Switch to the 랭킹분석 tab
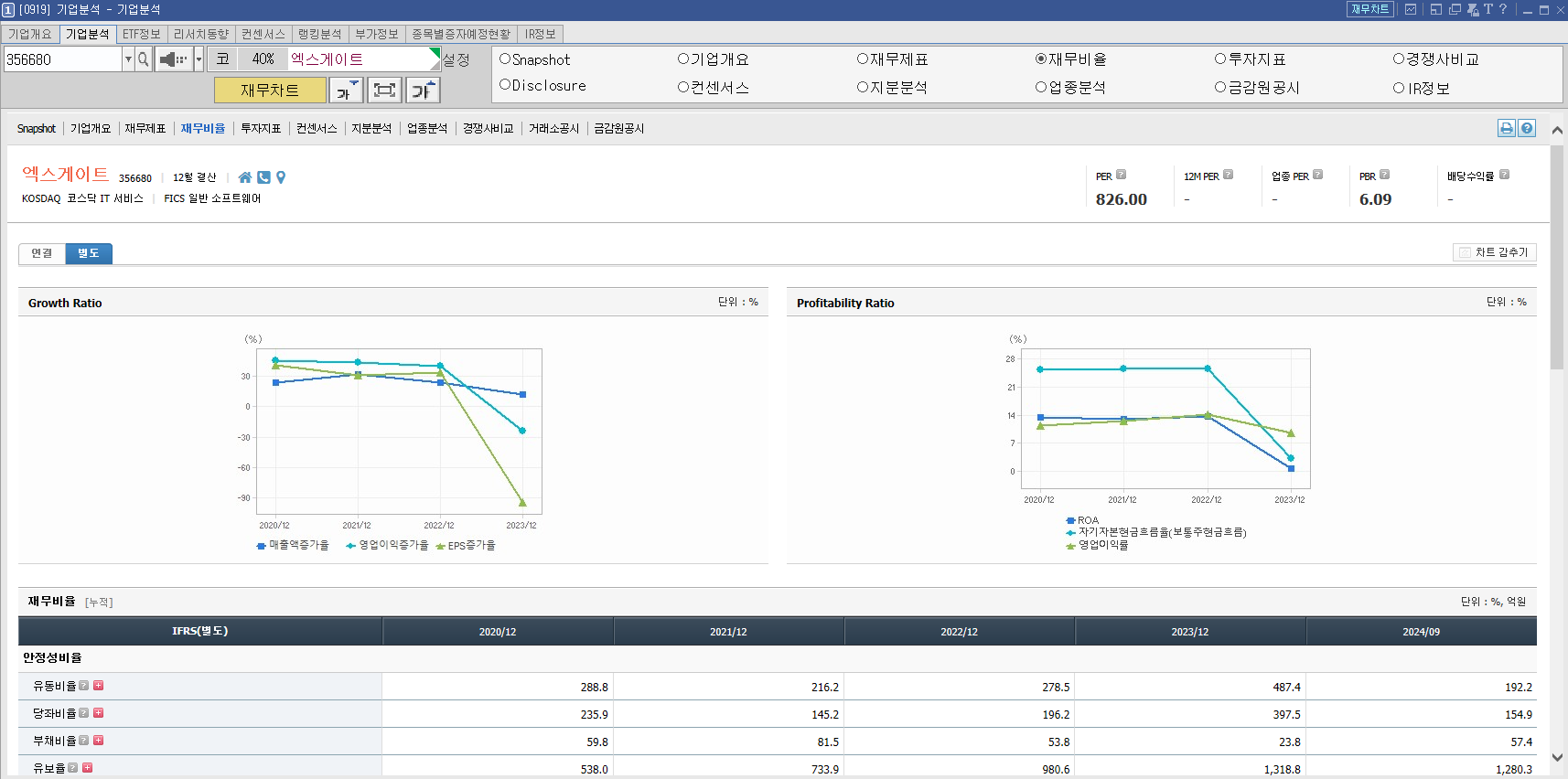Screen dimensions: 1568x779 [320, 34]
